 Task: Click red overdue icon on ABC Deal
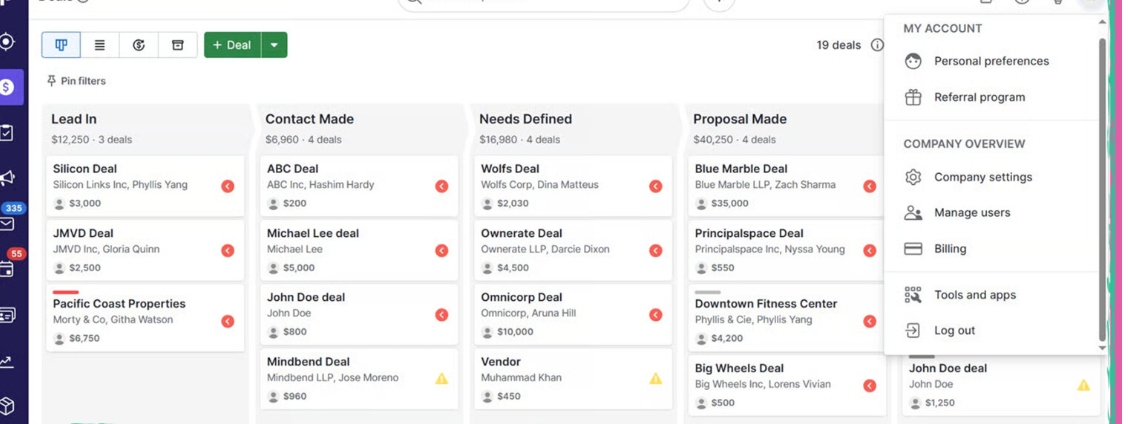[x=442, y=186]
